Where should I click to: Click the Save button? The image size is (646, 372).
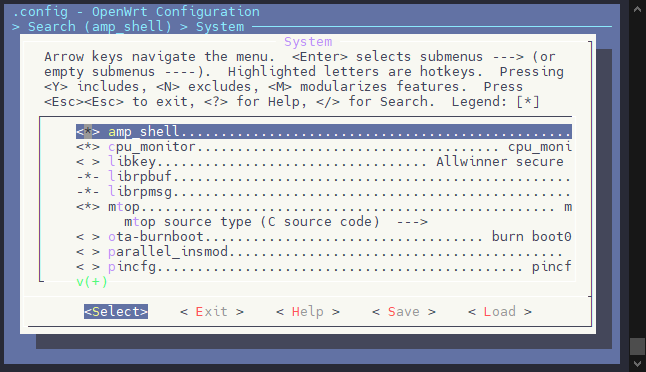(404, 311)
